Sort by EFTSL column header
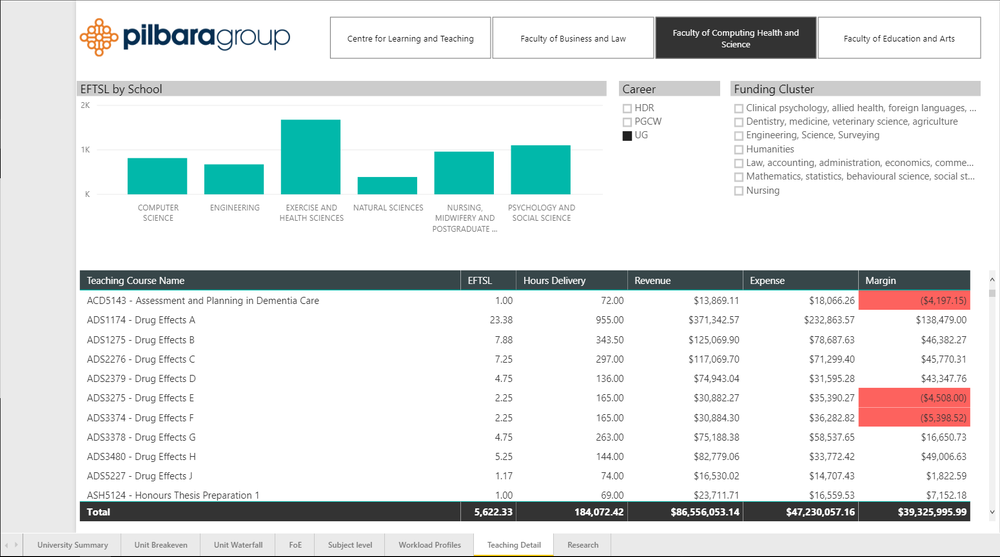The image size is (1000, 557). coord(489,280)
